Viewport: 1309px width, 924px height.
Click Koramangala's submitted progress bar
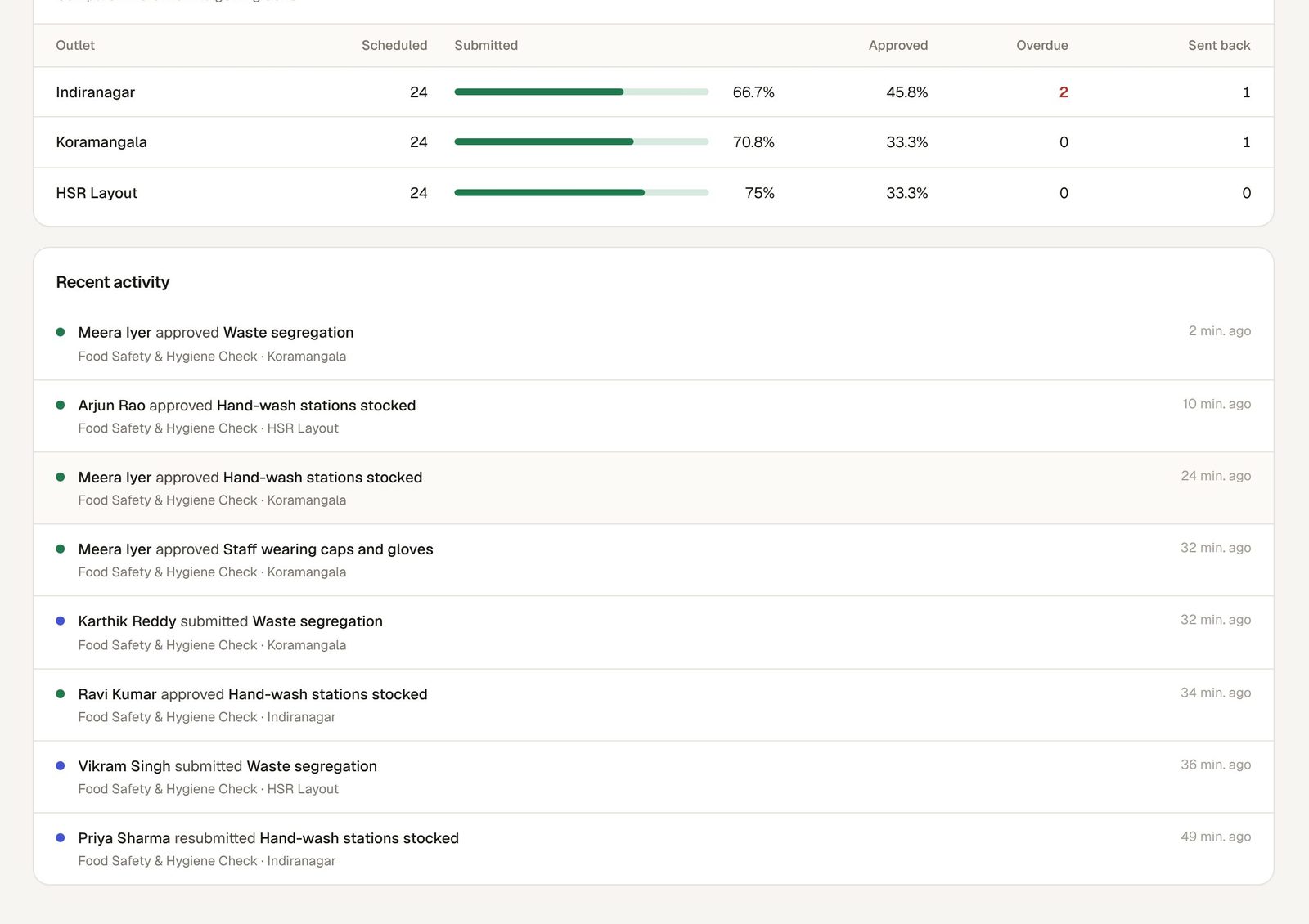[582, 142]
